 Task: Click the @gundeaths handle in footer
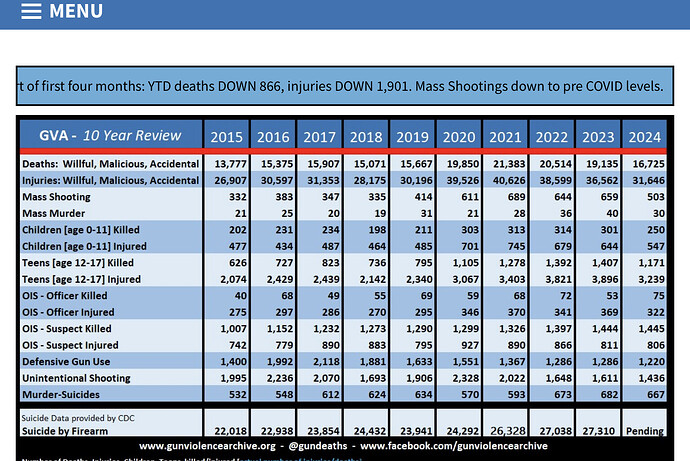coord(318,446)
